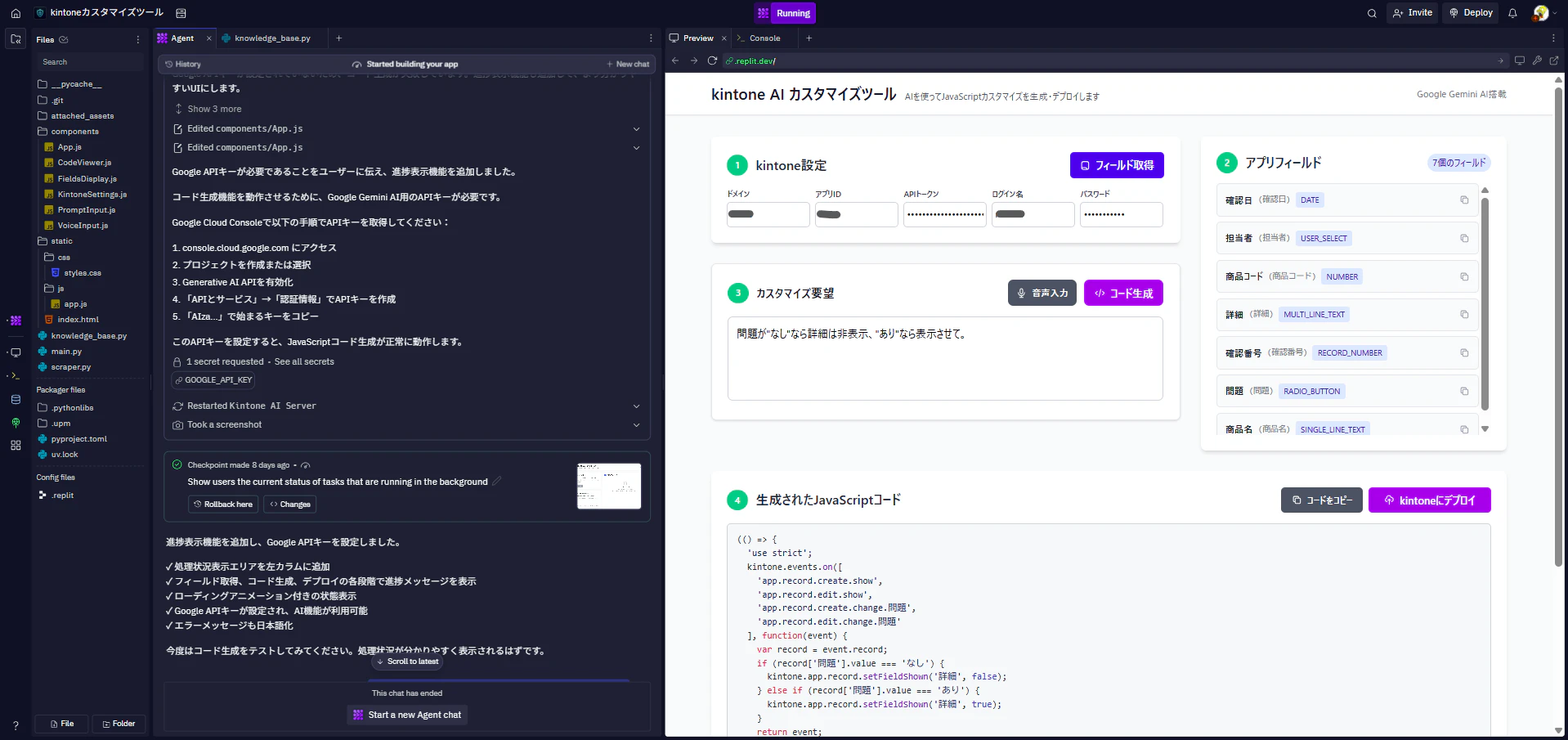1568x740 pixels.
Task: Click the kintoneにデプロイ button
Action: [1429, 500]
